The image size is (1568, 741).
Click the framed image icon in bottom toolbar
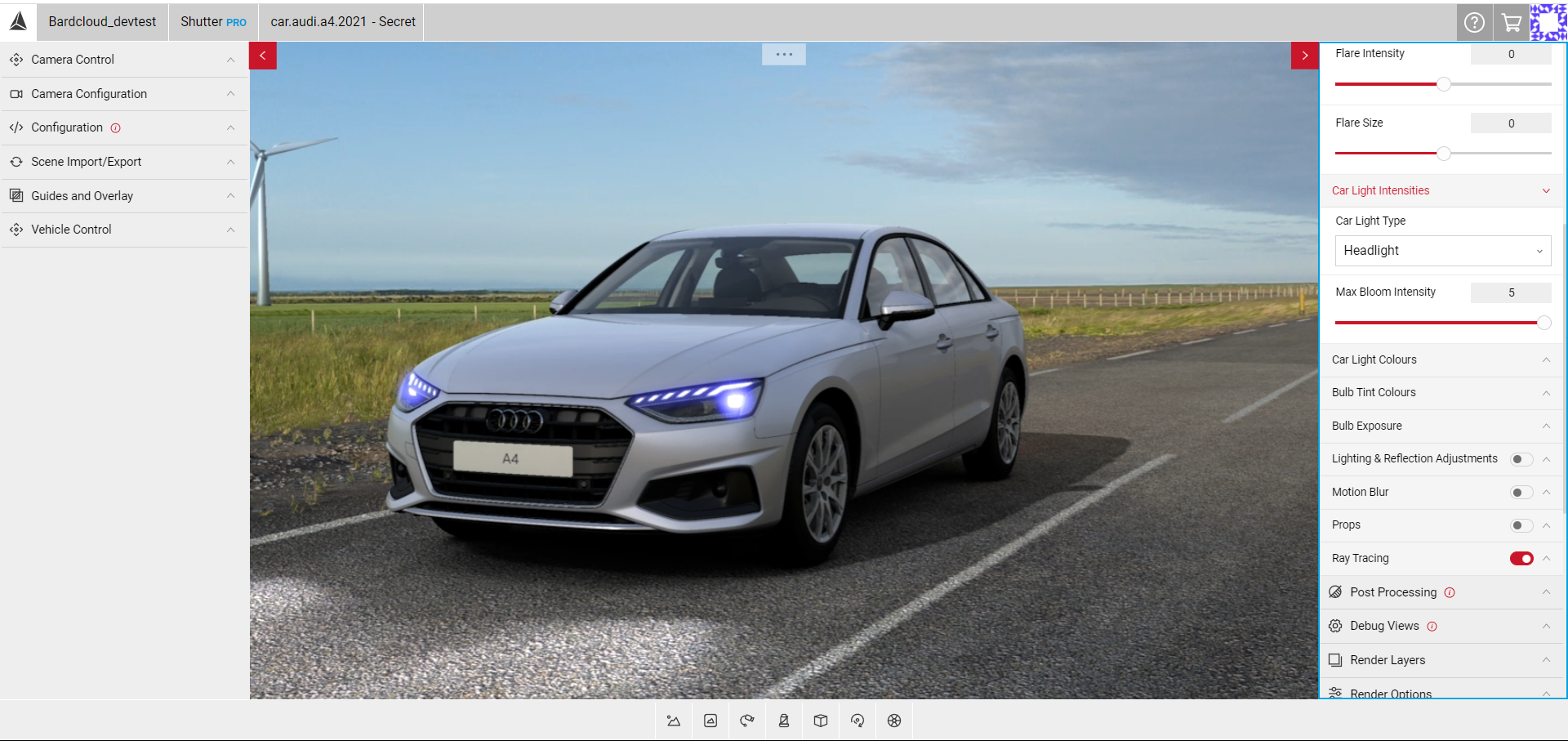(710, 721)
